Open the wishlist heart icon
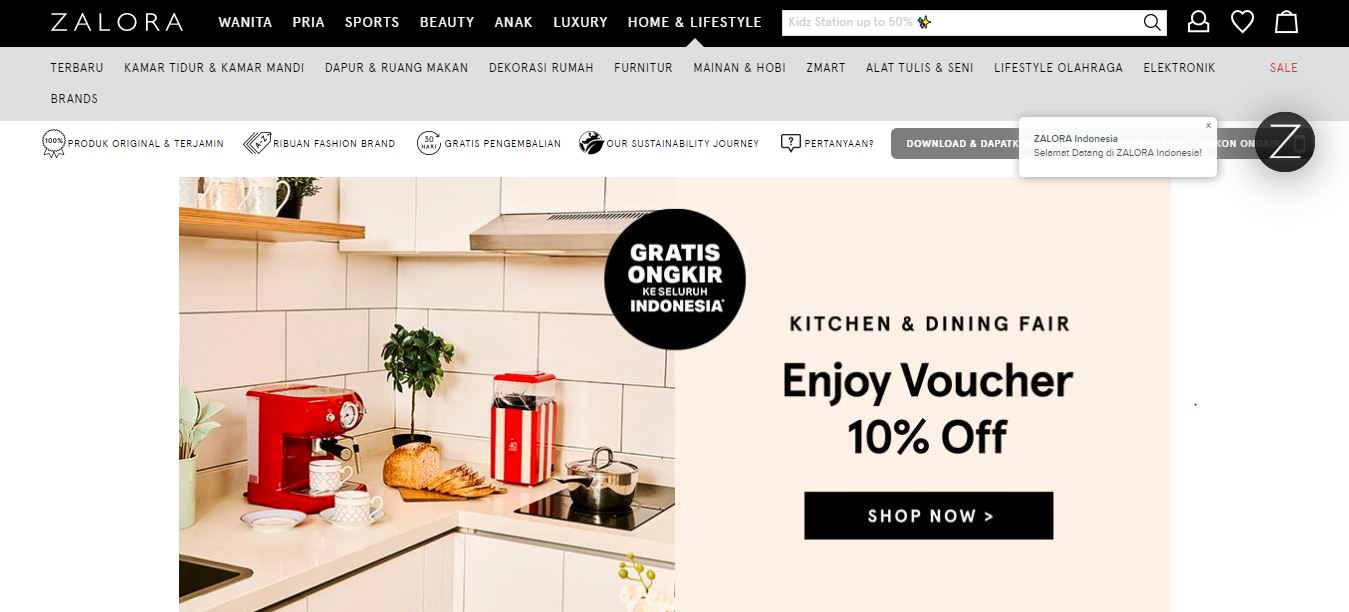The width and height of the screenshot is (1349, 612). 1242,22
